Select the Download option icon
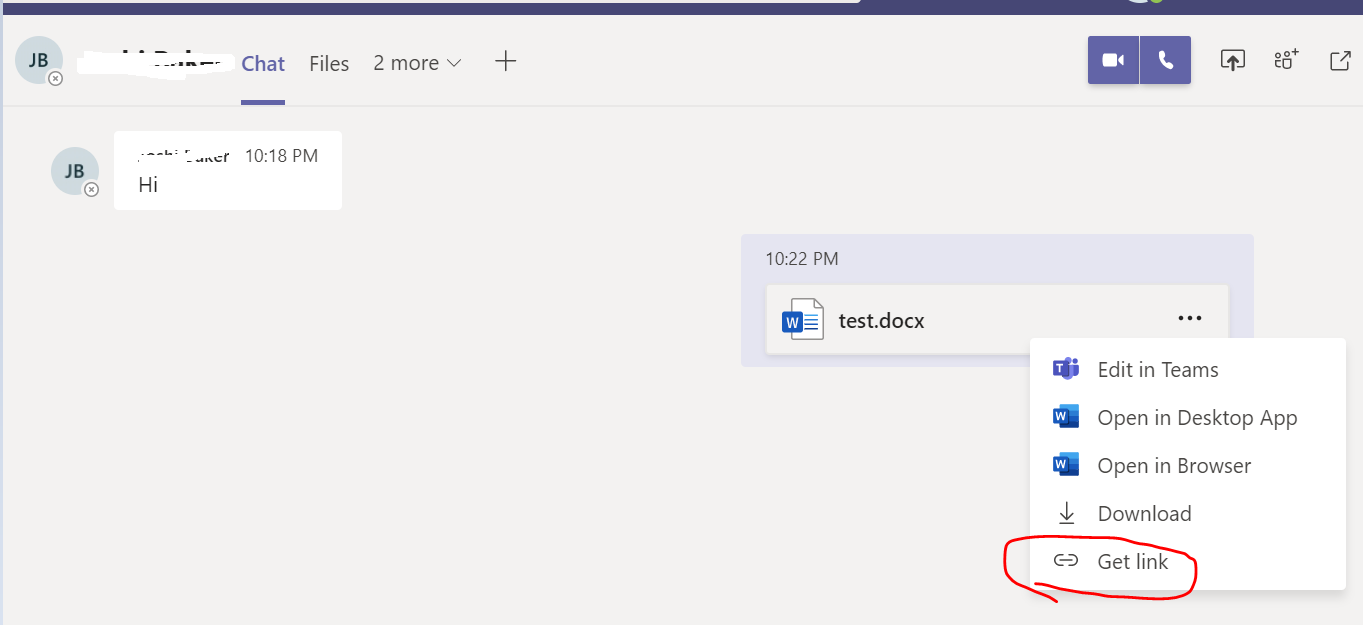 1065,512
